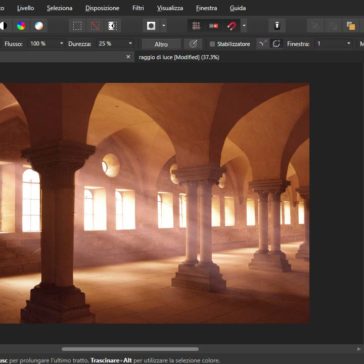364x364 pixels.
Task: Click the auto colors wheel icon
Action: 21,26
